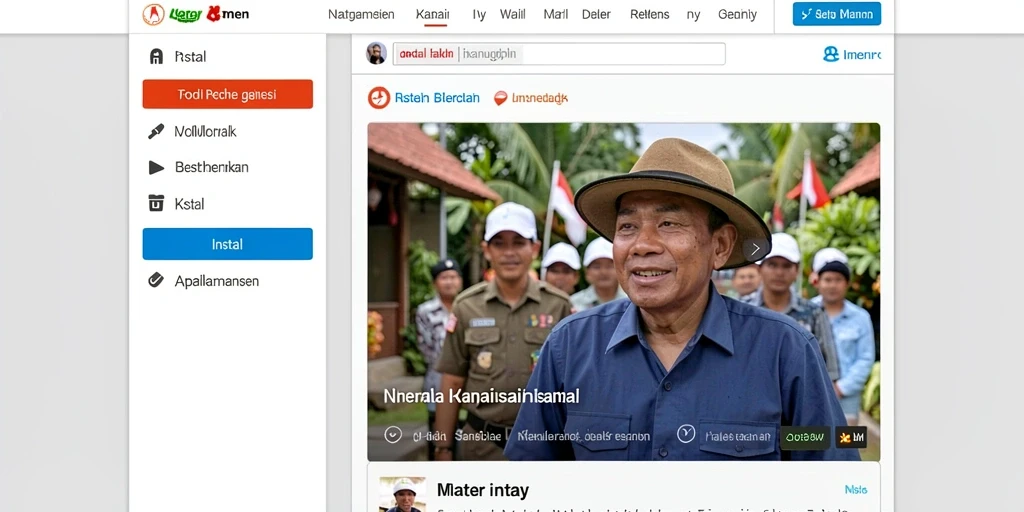Click the star badge on photo
Viewport: 1024px width, 512px height.
tap(851, 437)
